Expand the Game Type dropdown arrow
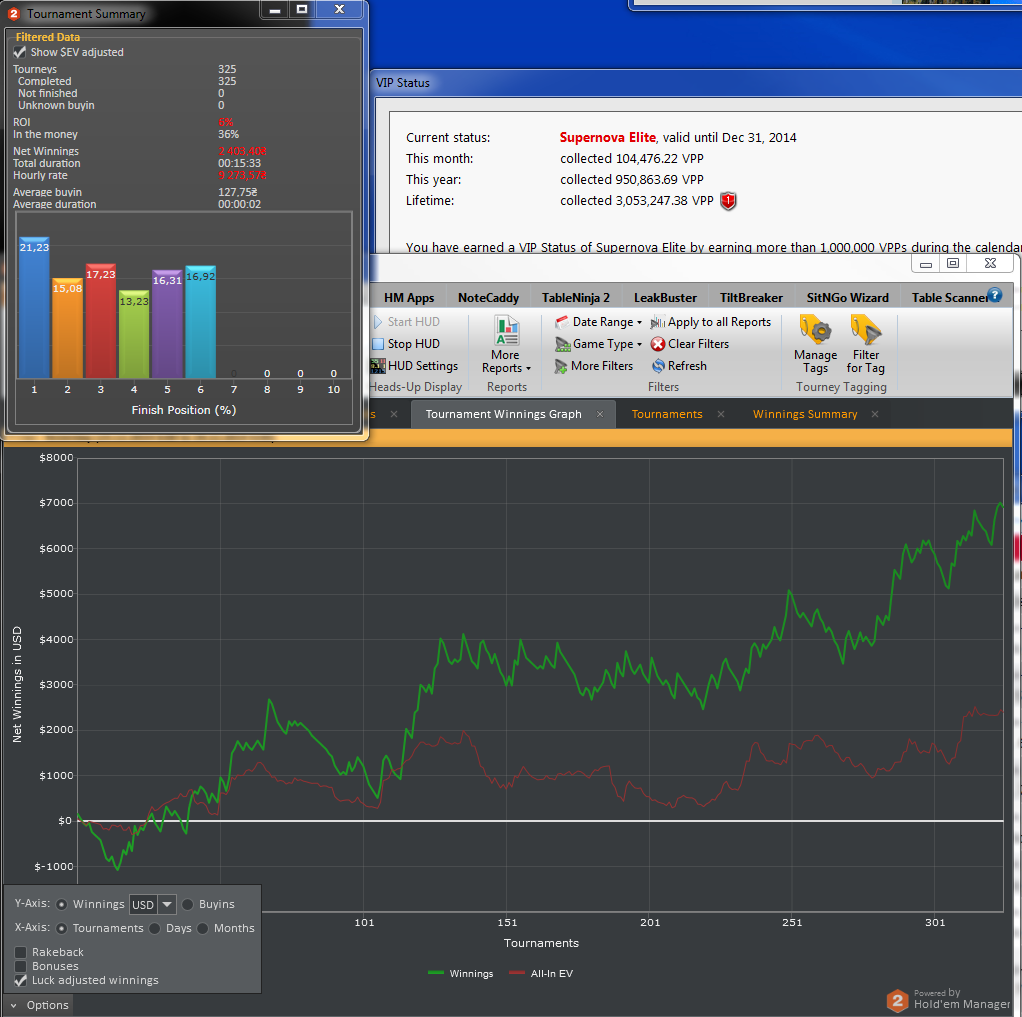 point(639,345)
